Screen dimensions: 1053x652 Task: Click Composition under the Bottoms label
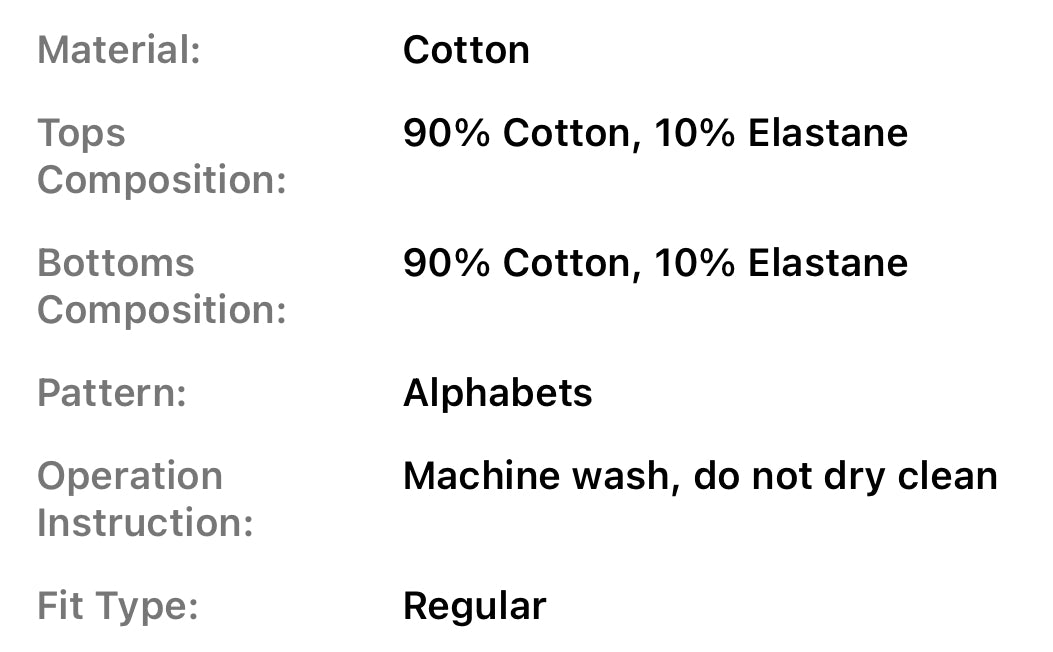[x=161, y=310]
